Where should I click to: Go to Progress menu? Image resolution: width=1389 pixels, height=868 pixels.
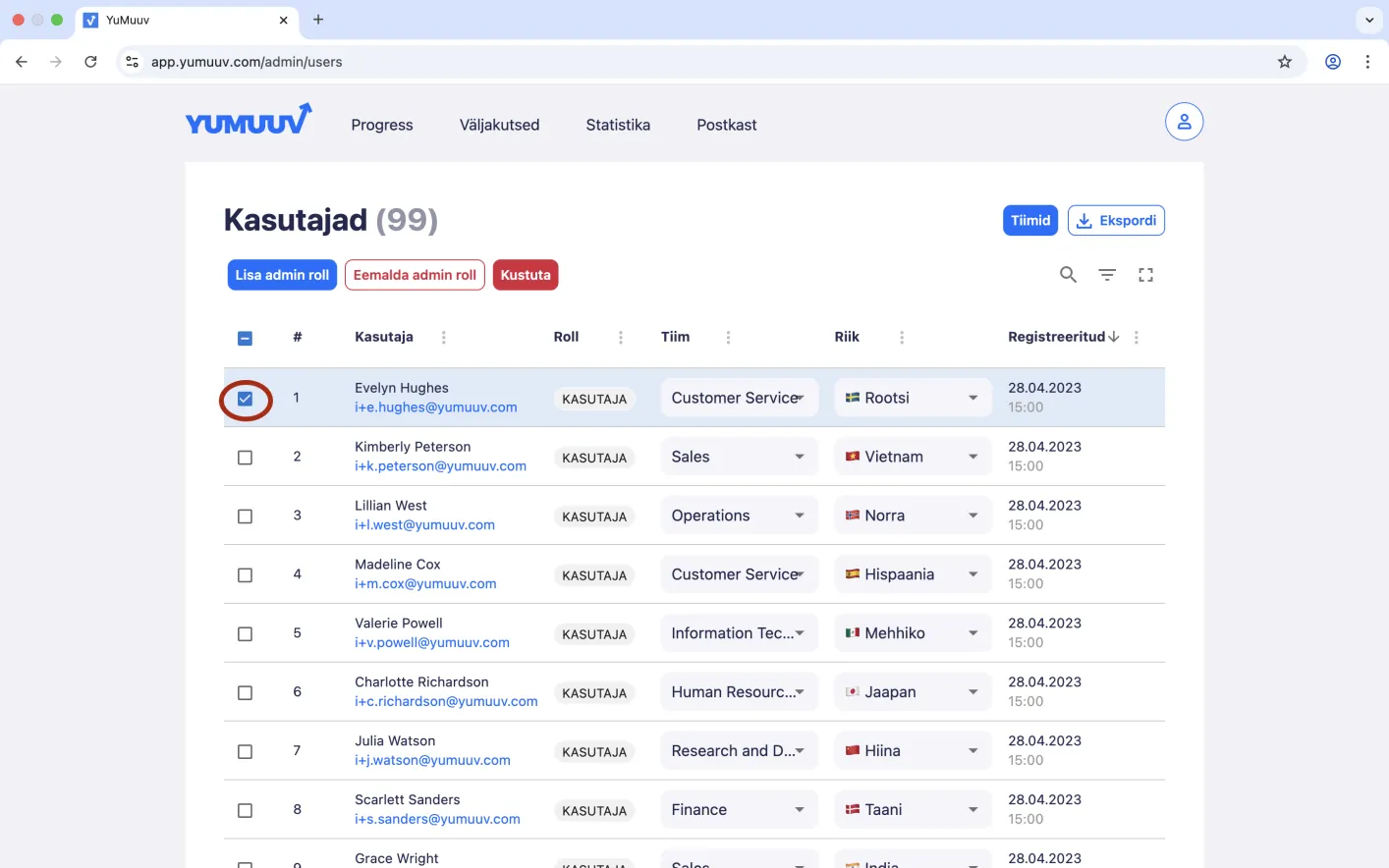(382, 125)
